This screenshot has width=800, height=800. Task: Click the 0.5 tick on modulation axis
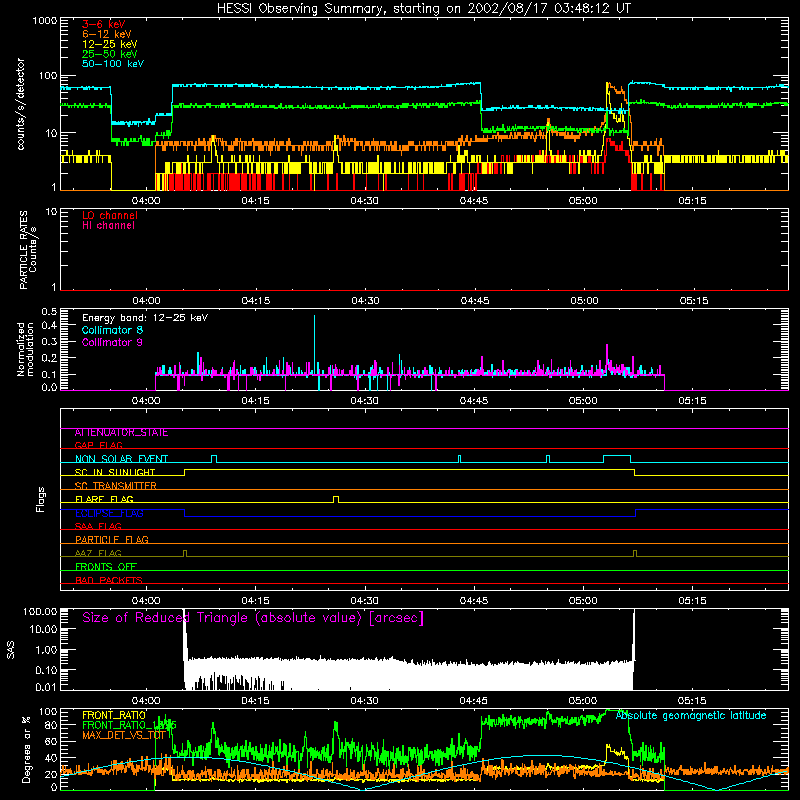(49, 312)
